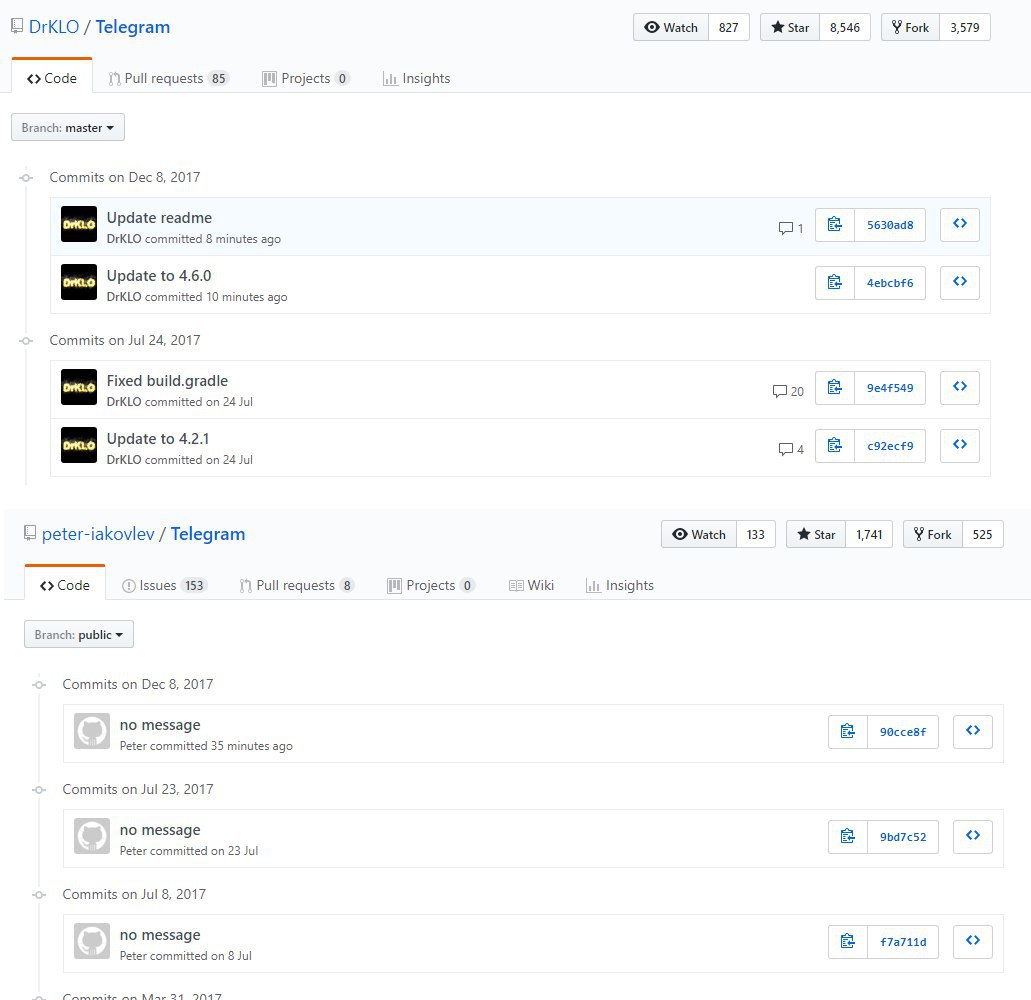Click Peter's avatar on 35 minutes ago commit
Image resolution: width=1031 pixels, height=1000 pixels.
(92, 731)
